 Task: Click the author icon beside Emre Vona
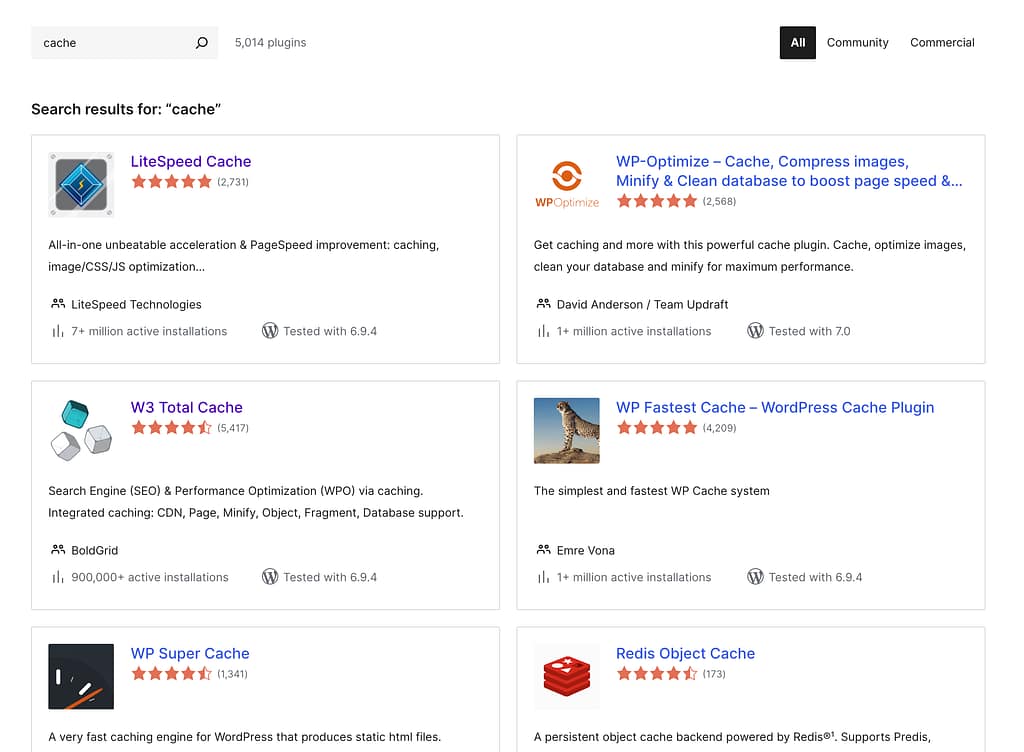coord(543,550)
